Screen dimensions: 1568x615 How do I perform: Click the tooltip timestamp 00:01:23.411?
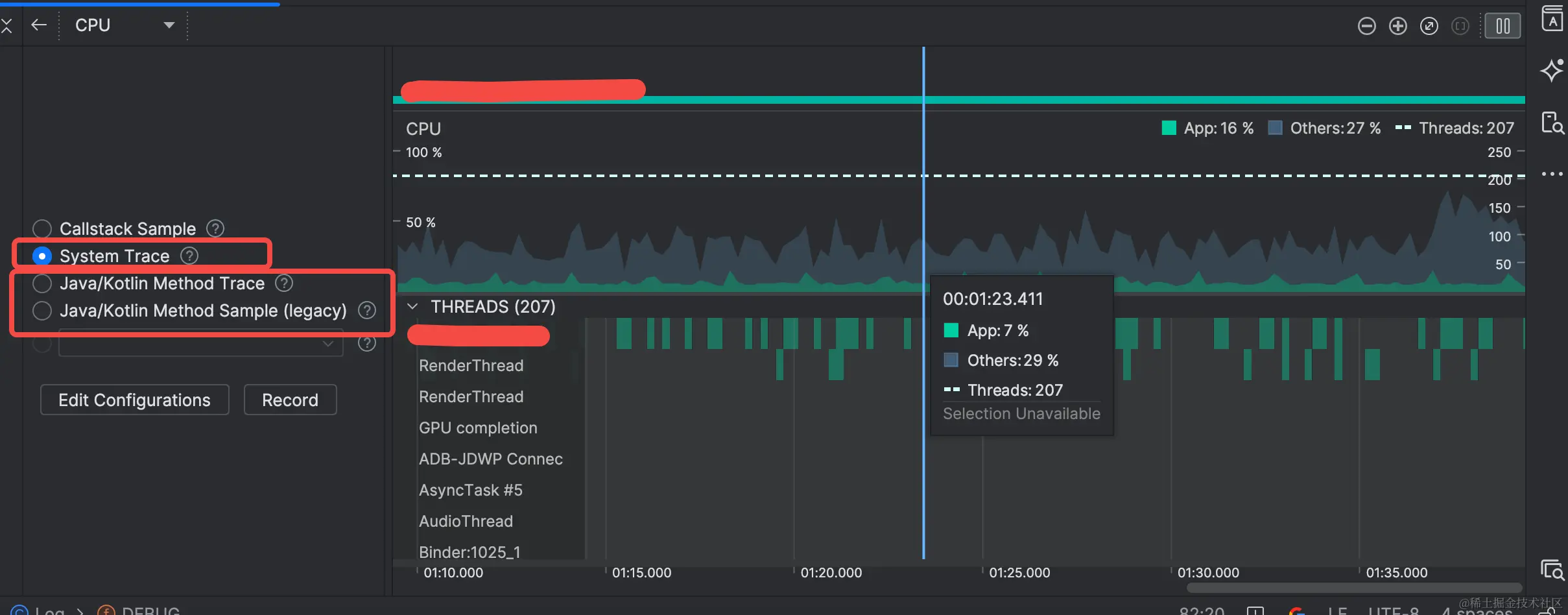click(x=993, y=299)
